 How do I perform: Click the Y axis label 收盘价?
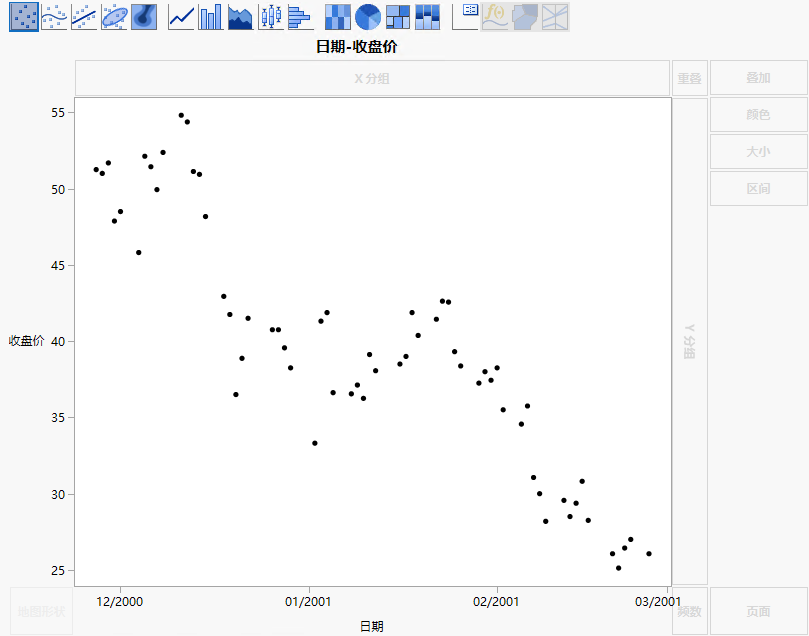coord(26,341)
